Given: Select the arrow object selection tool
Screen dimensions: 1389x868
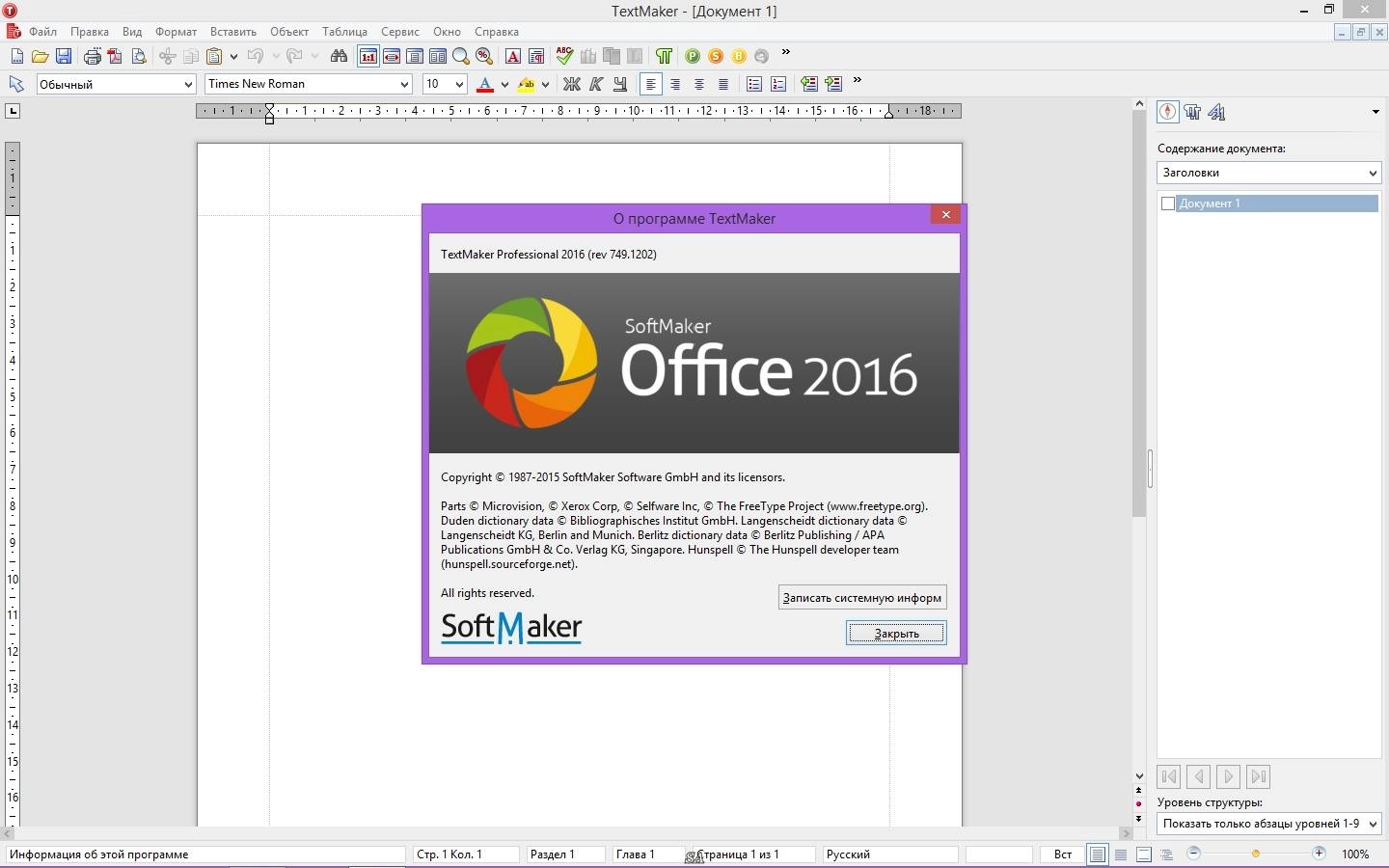Looking at the screenshot, I should coord(16,84).
